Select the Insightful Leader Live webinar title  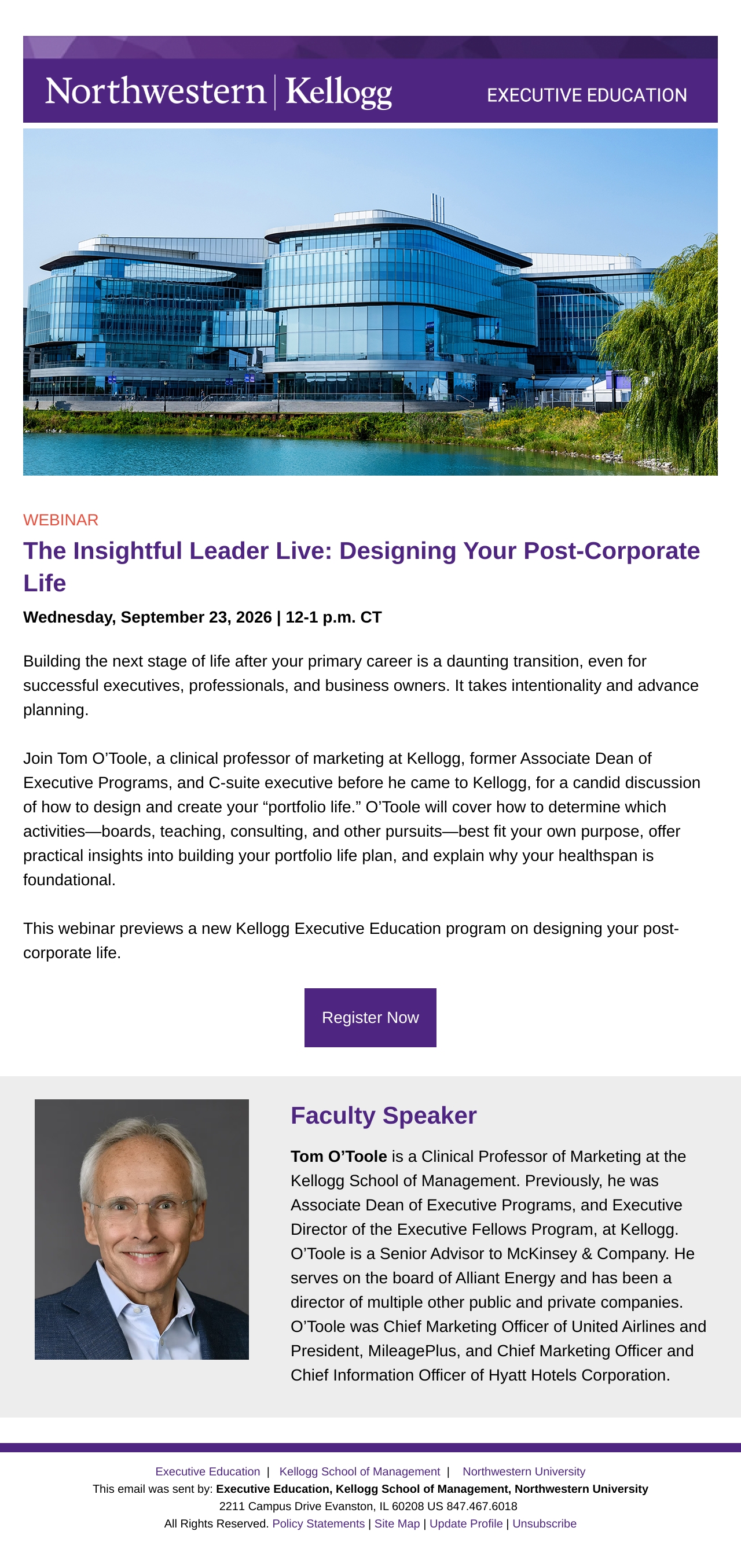tap(362, 566)
